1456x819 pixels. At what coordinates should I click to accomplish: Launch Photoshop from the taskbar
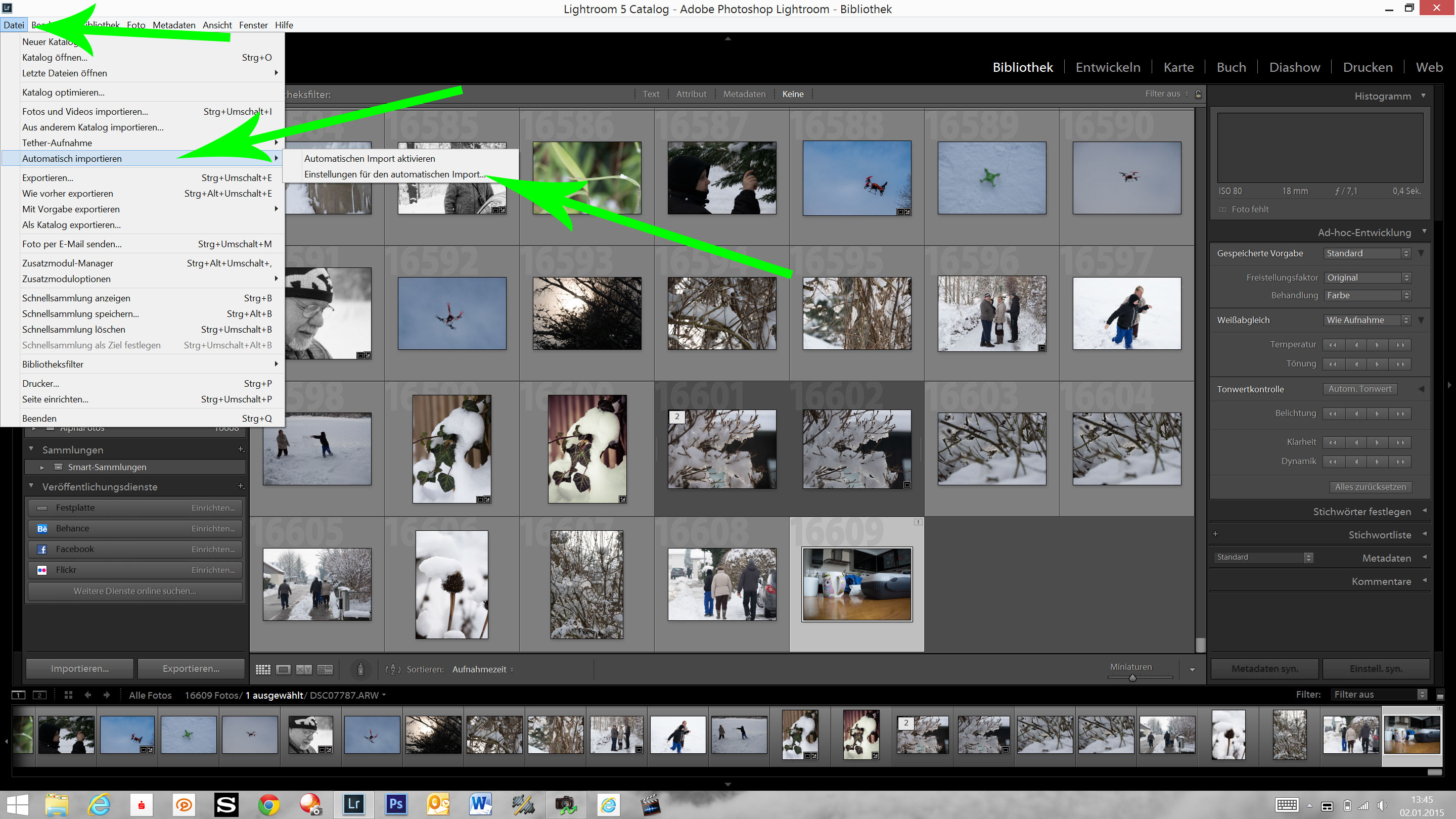(x=396, y=804)
